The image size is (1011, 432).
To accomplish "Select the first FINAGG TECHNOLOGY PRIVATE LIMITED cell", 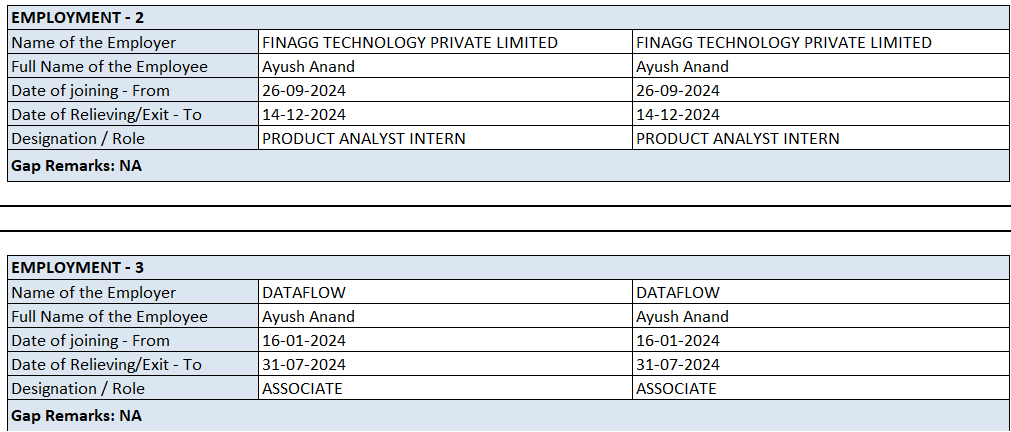I will (410, 42).
